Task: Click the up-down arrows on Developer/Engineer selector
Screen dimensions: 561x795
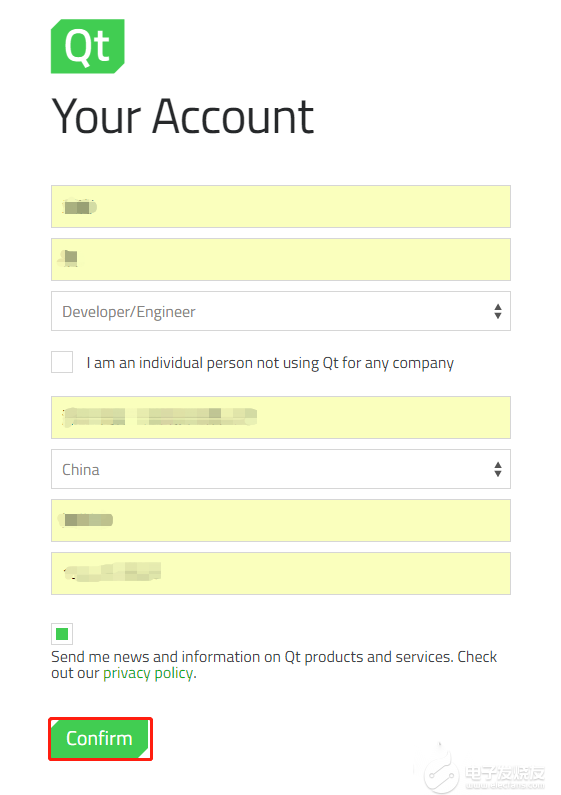Action: (498, 311)
